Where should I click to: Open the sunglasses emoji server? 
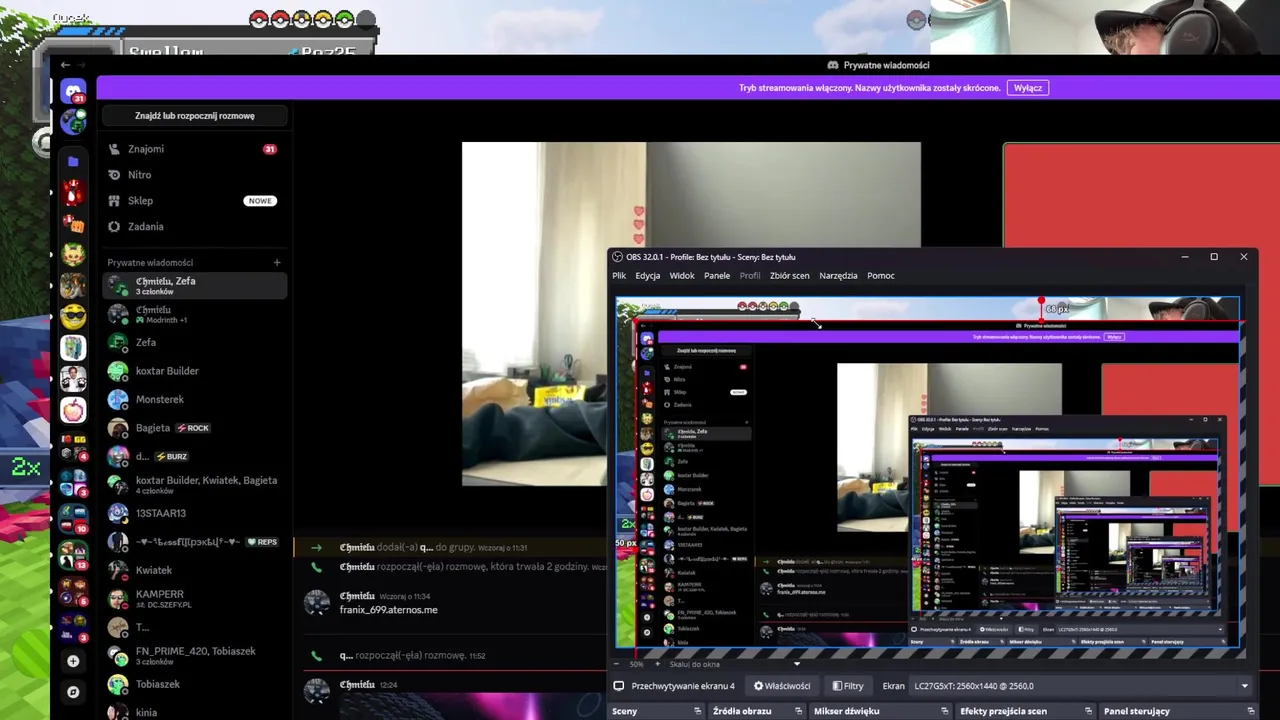click(x=73, y=316)
